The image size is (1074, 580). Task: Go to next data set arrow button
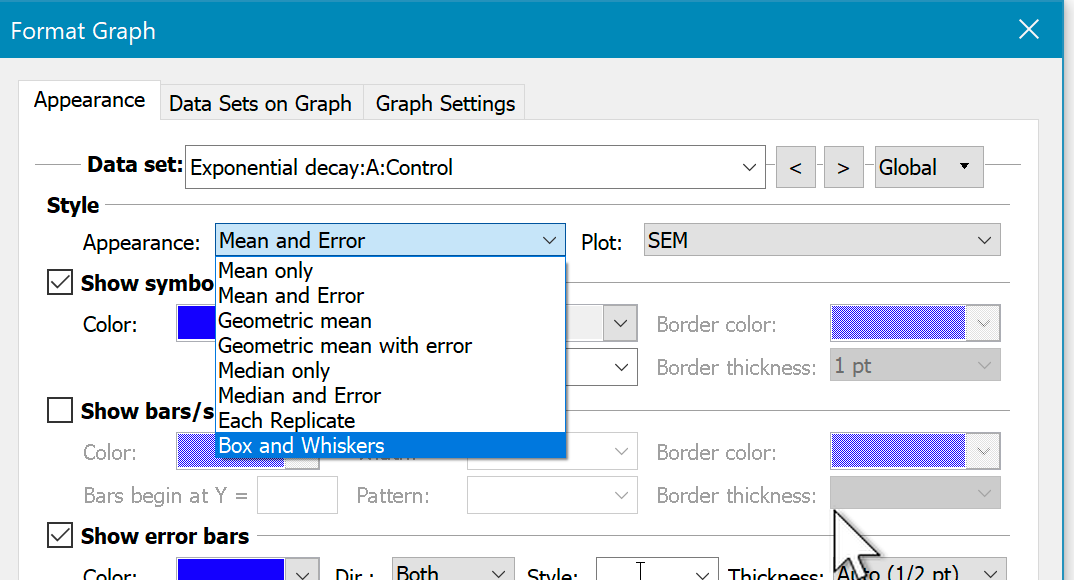[x=843, y=168]
